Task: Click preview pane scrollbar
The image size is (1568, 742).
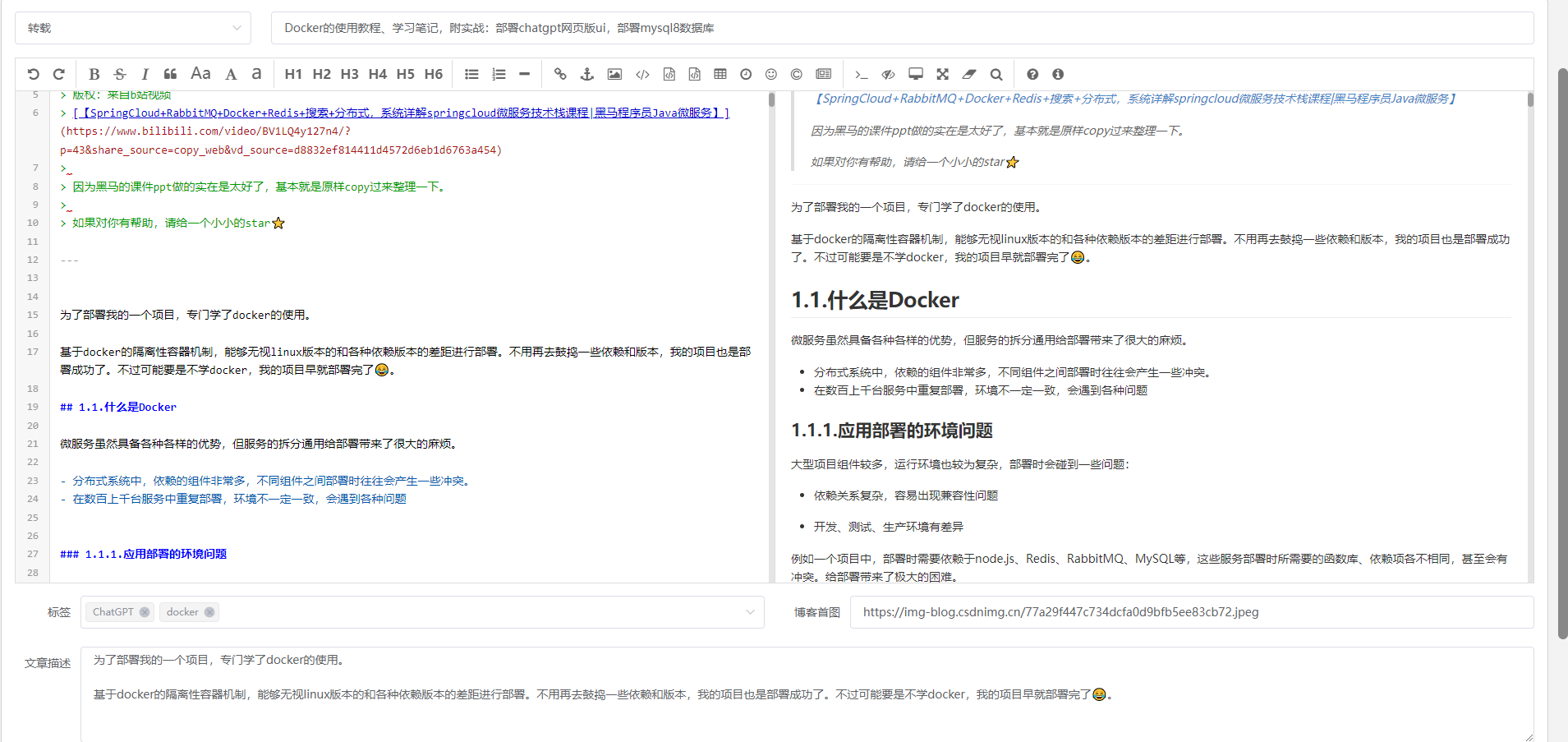Action: point(1530,100)
